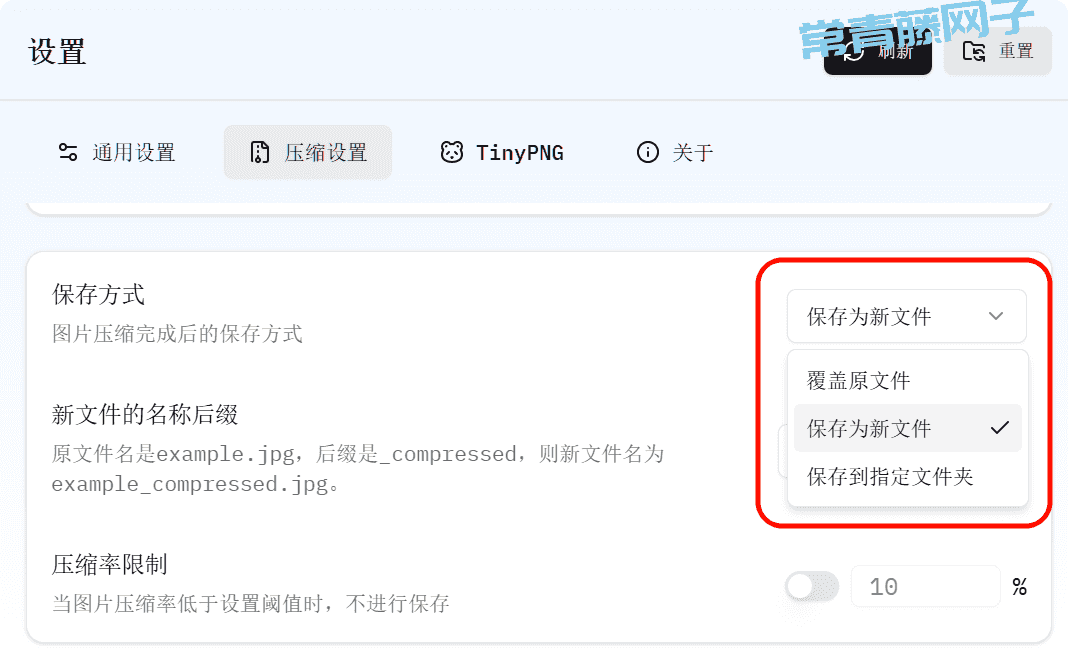Click the file-archive icon beside 压缩设置
Image resolution: width=1068 pixels, height=655 pixels.
(260, 152)
